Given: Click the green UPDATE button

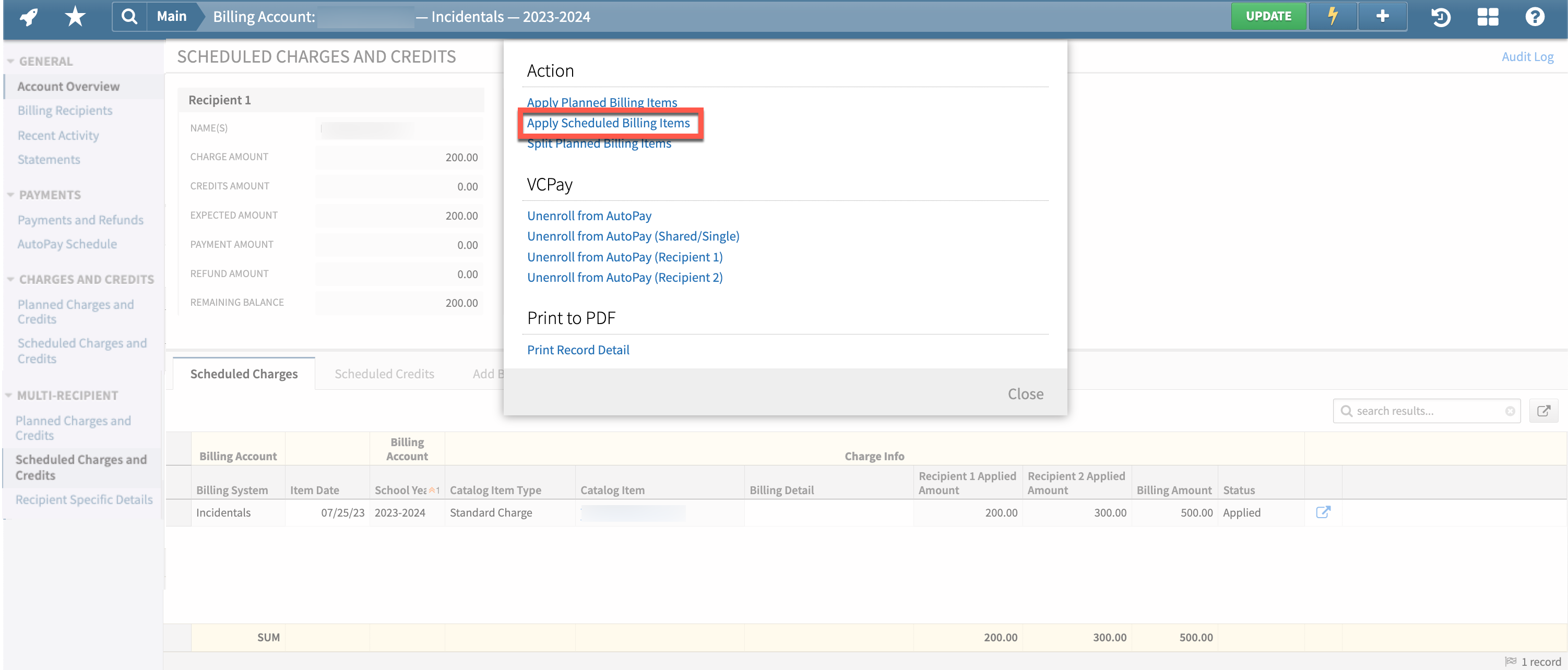Looking at the screenshot, I should (1269, 16).
